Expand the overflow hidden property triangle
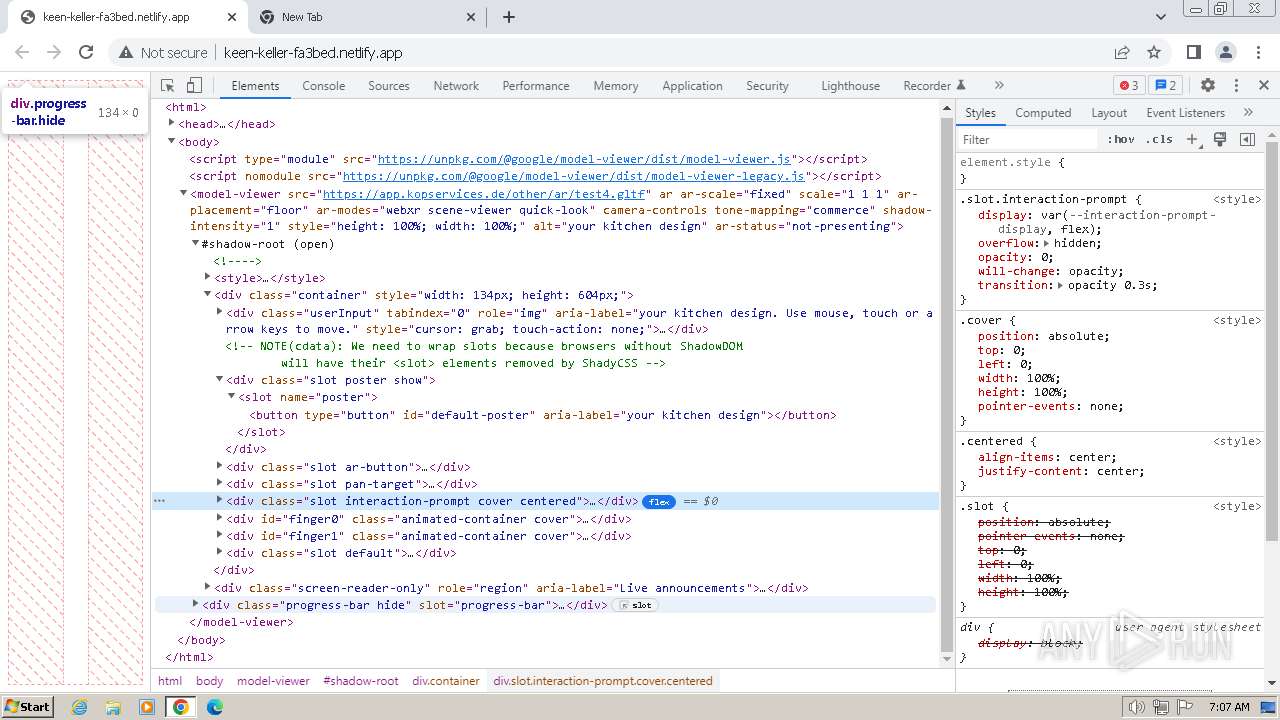Image resolution: width=1280 pixels, height=720 pixels. (x=1046, y=243)
